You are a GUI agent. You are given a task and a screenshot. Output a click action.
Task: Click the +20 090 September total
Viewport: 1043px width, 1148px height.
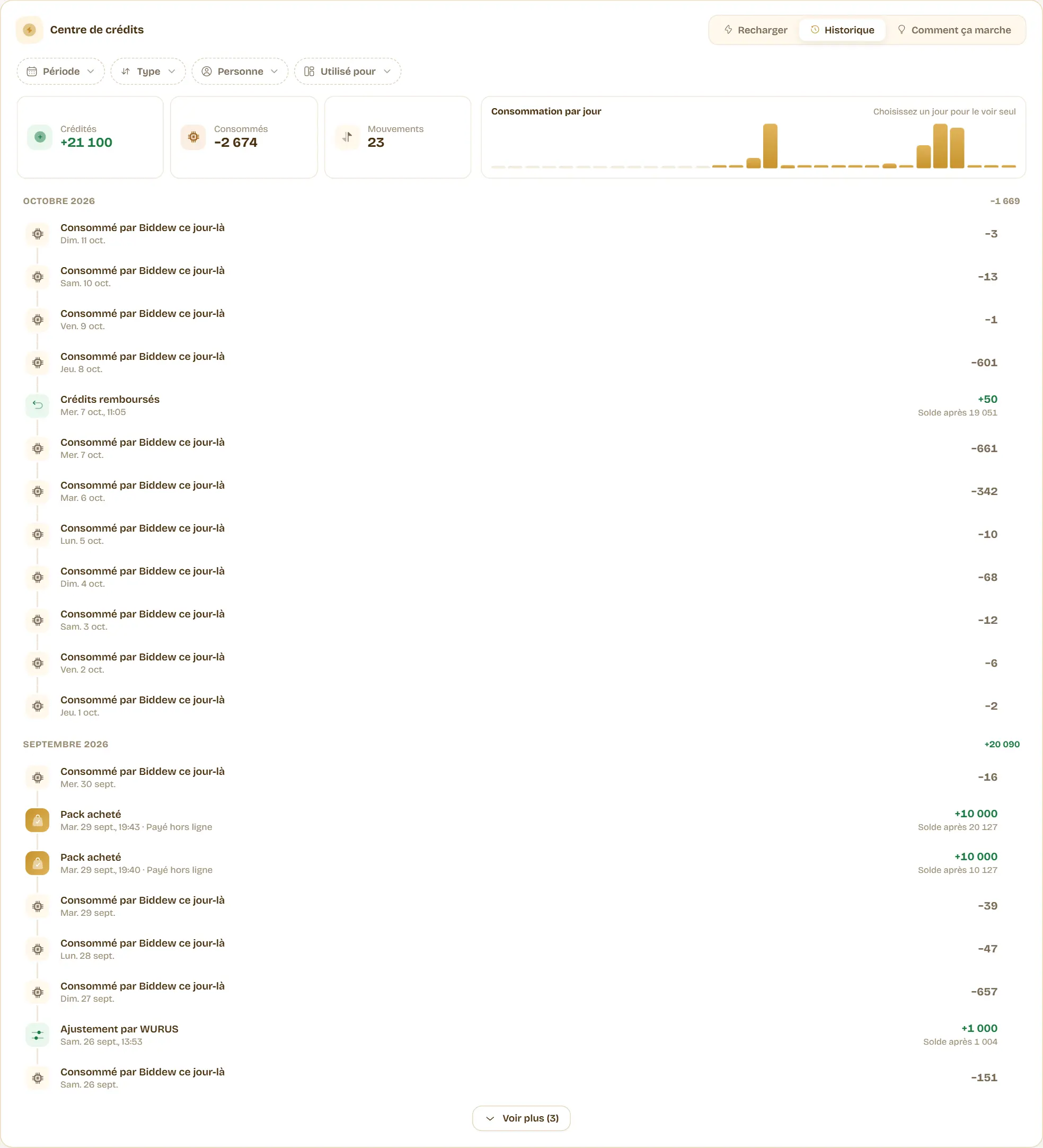[1002, 744]
